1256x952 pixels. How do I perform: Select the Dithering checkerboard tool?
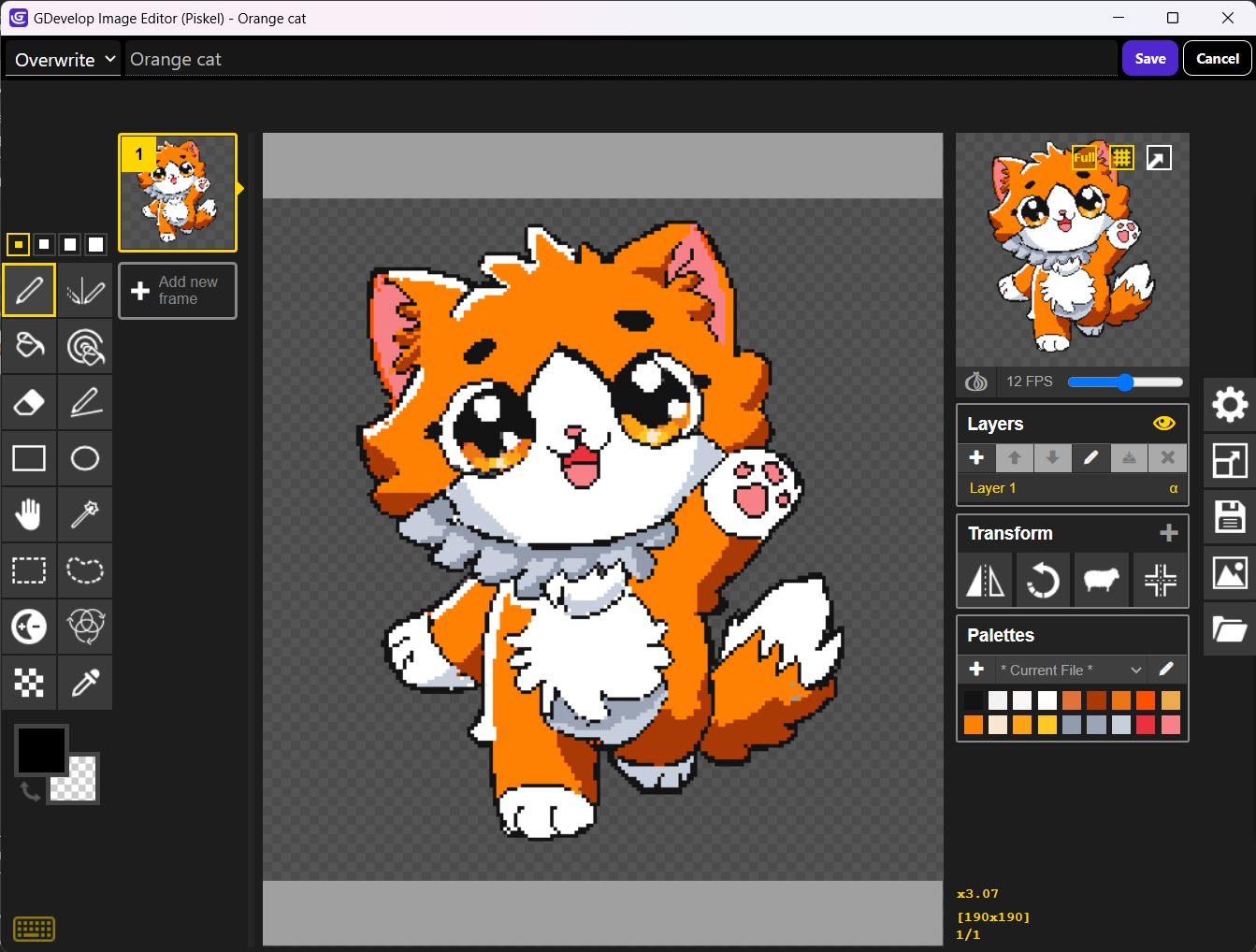point(29,683)
